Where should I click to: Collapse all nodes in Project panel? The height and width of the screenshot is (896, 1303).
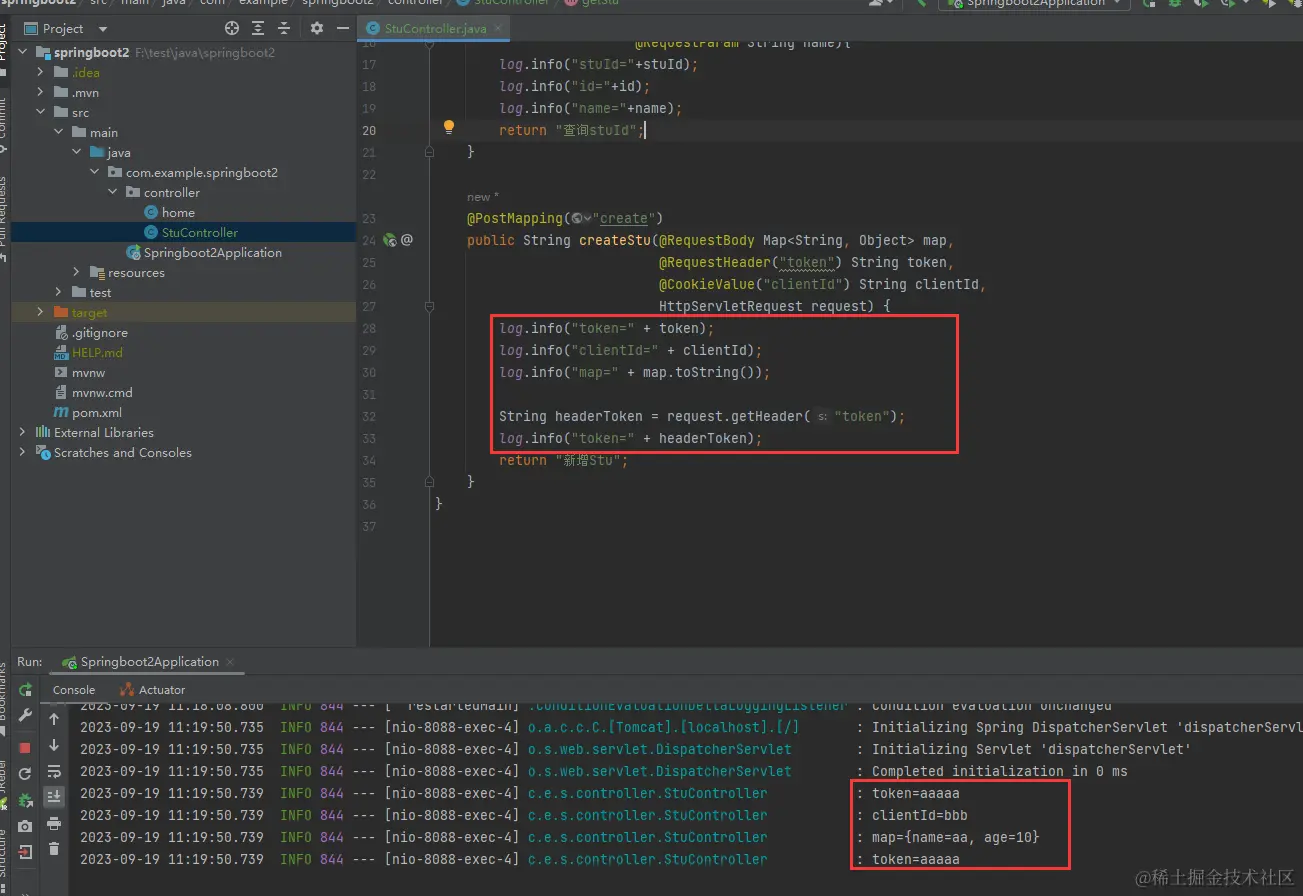(x=284, y=28)
